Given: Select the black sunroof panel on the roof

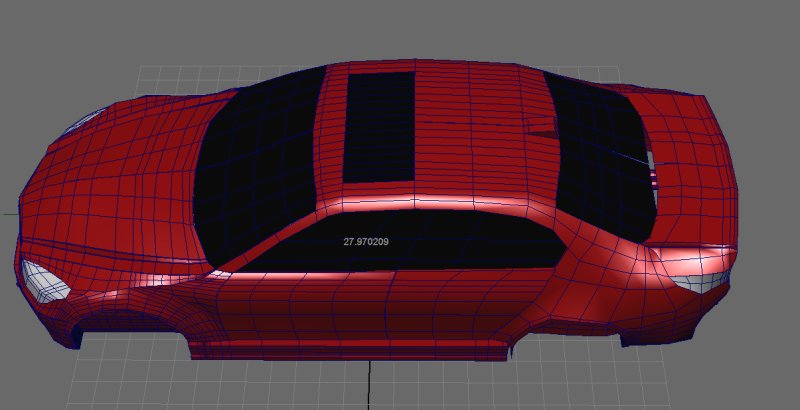Looking at the screenshot, I should pos(379,127).
